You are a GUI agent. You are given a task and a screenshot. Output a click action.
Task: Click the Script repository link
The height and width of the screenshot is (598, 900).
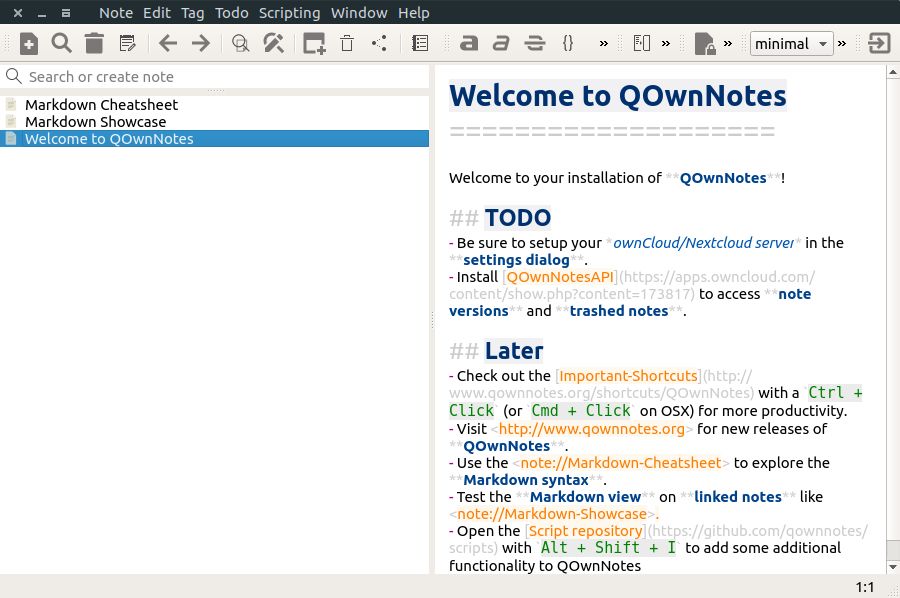(585, 531)
